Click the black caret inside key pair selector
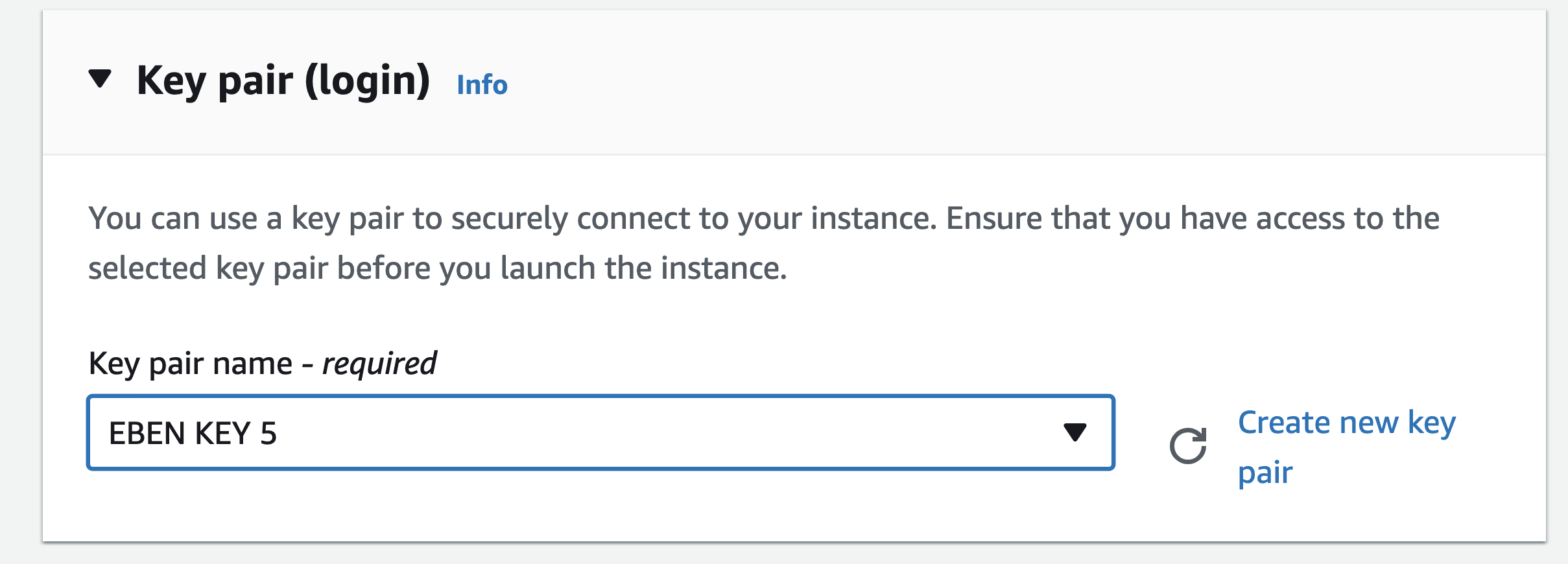 (1075, 432)
